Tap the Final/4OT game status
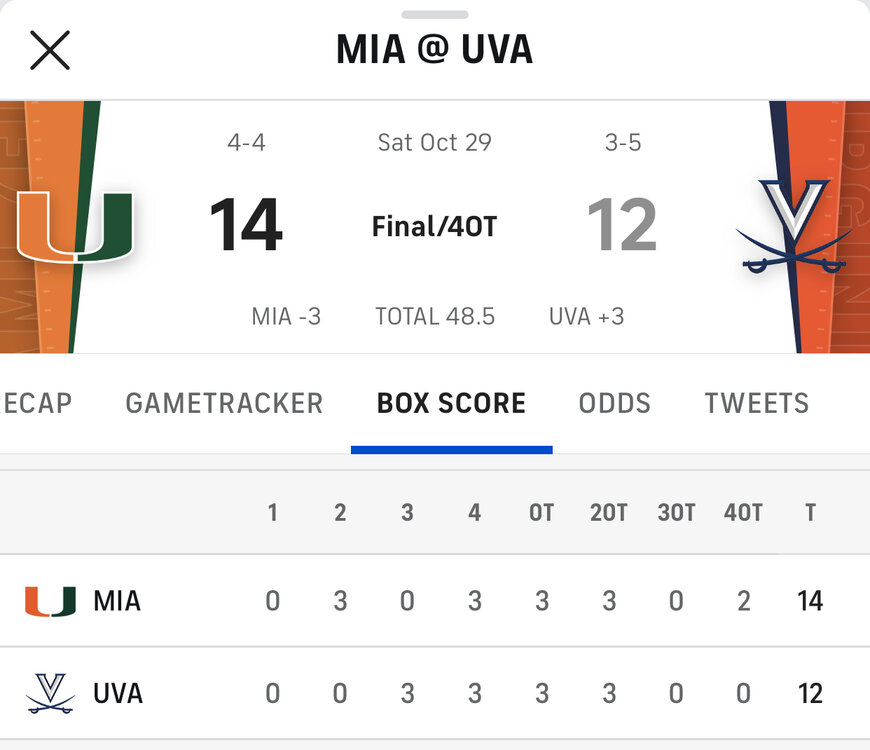 point(434,227)
